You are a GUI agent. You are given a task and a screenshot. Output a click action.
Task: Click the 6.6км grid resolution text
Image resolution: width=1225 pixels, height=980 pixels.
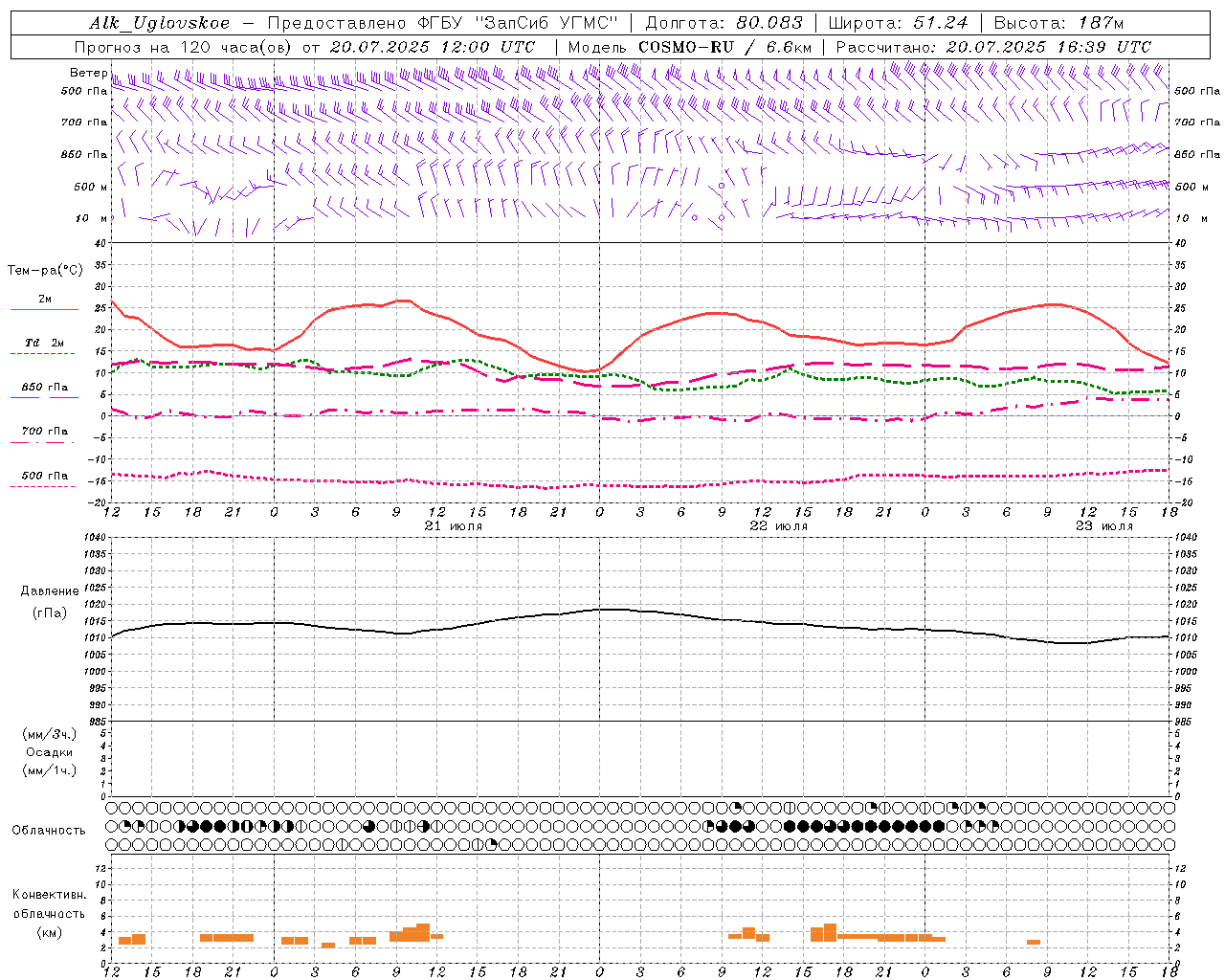[x=790, y=47]
